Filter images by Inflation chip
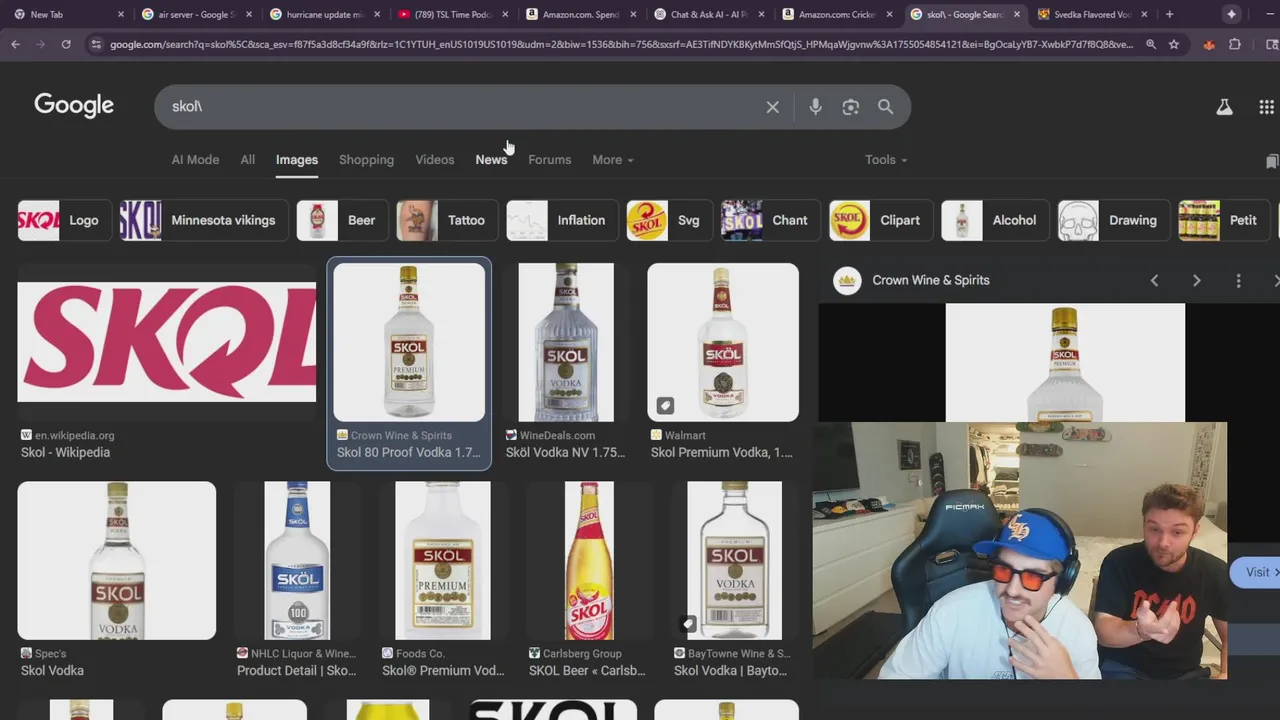 point(562,220)
